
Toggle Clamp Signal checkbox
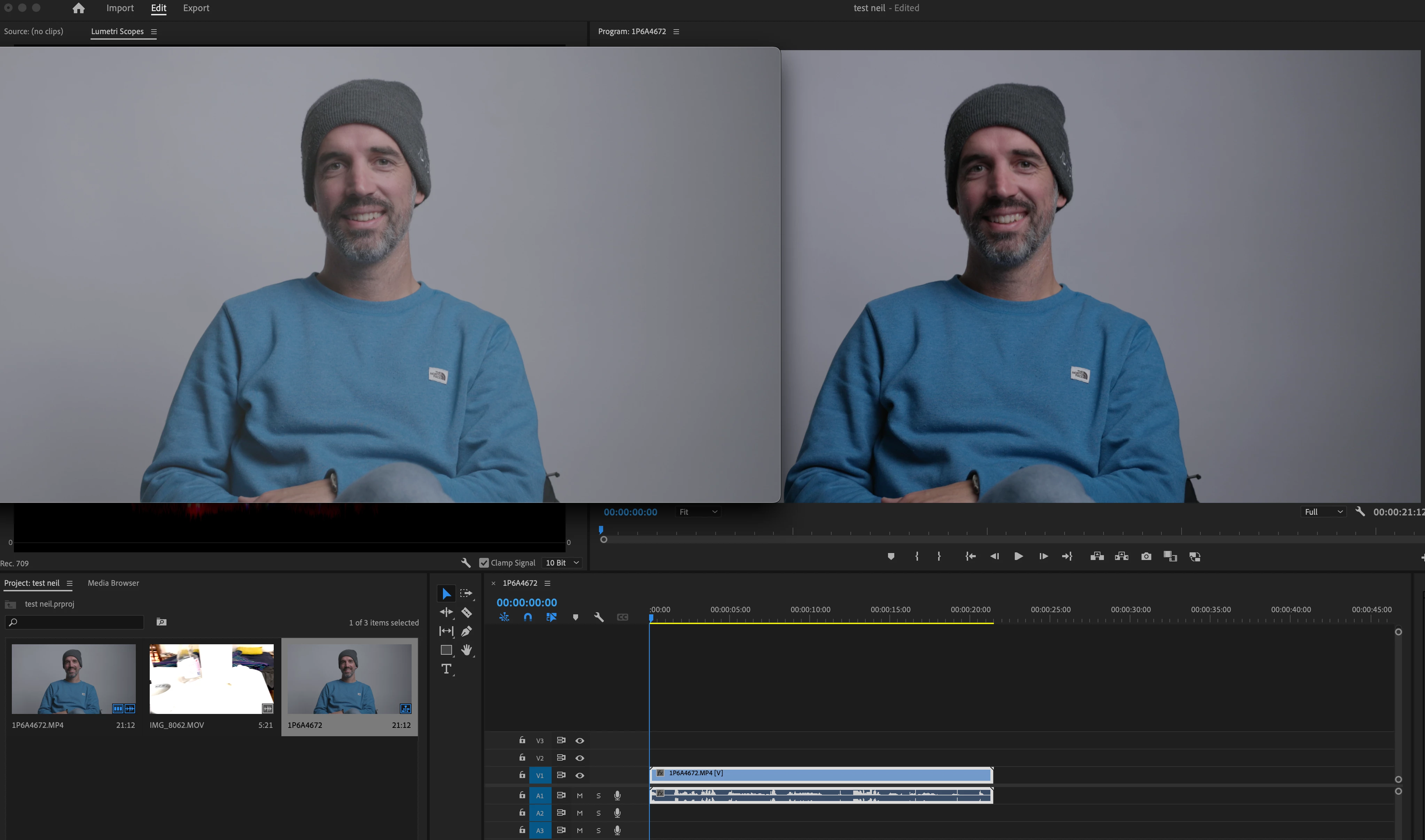[x=484, y=563]
